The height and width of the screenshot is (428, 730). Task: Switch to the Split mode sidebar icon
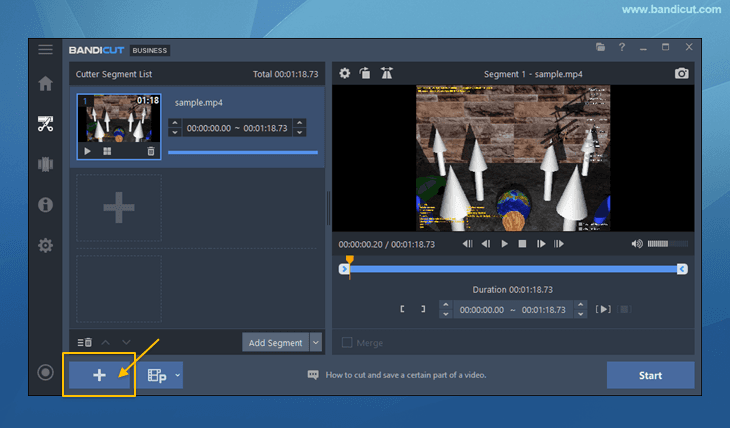[x=45, y=164]
